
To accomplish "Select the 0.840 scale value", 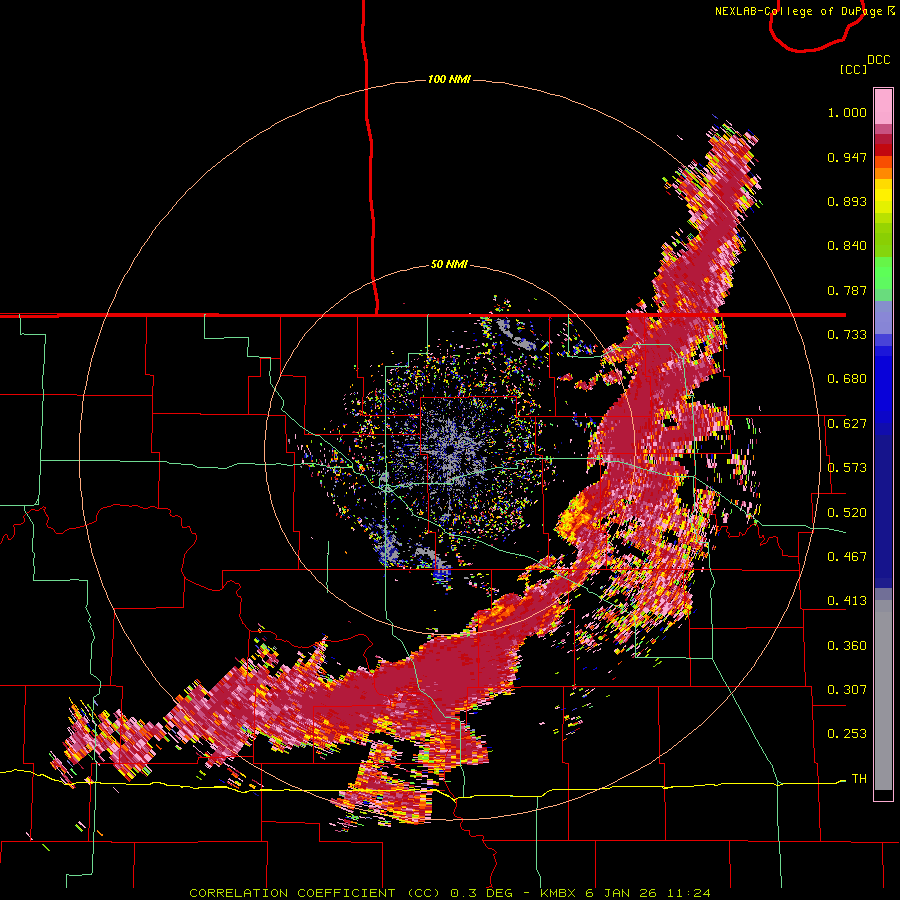I will pos(847,246).
